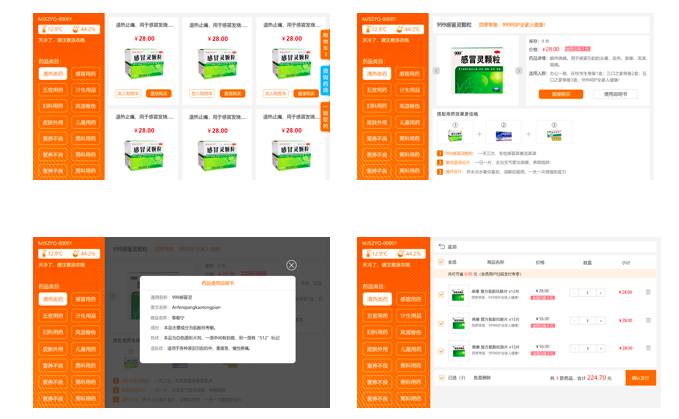Viewport: 679px width, 419px height.
Task: Increase quantity of the second cart item
Action: pos(601,321)
